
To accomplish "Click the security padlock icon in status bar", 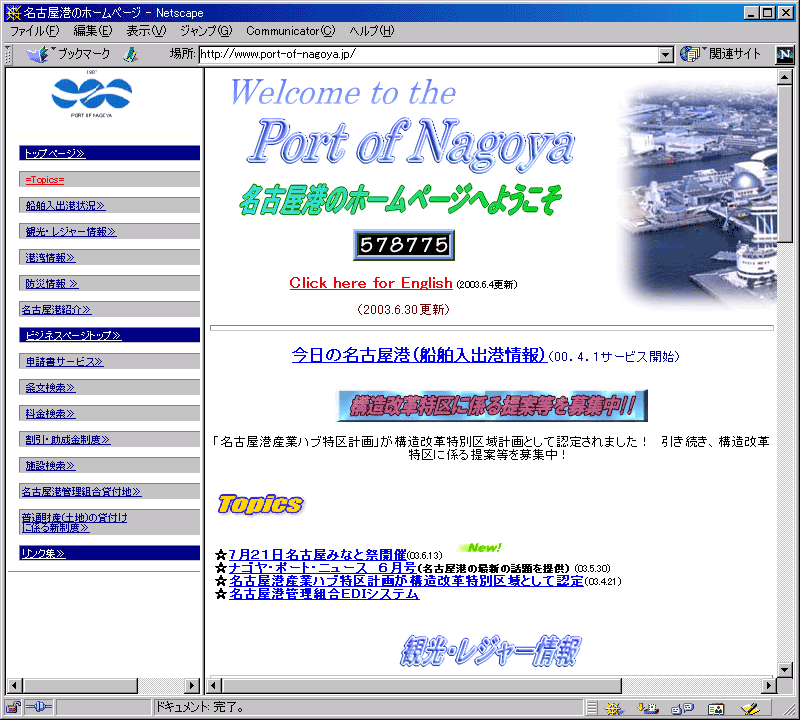I will [13, 707].
